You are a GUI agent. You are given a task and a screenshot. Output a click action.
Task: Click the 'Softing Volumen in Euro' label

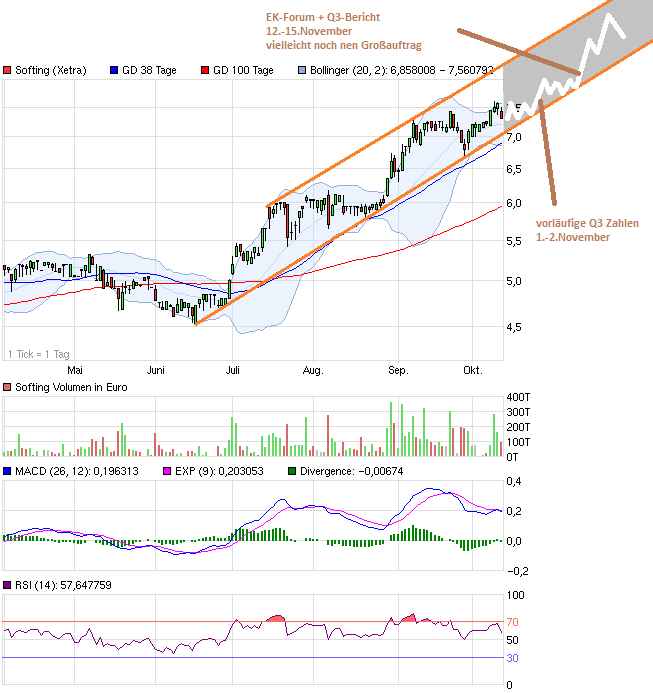pyautogui.click(x=71, y=388)
